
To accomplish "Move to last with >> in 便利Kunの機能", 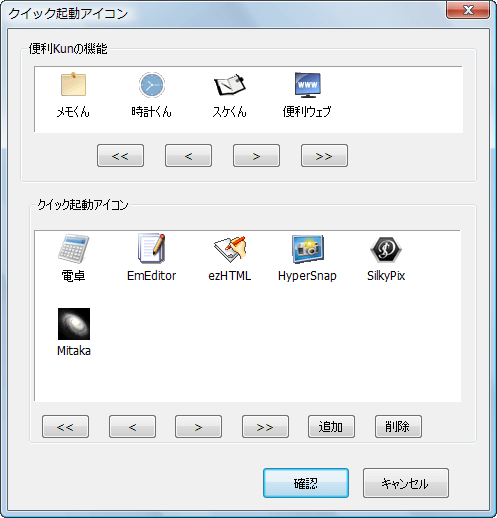I will [324, 156].
